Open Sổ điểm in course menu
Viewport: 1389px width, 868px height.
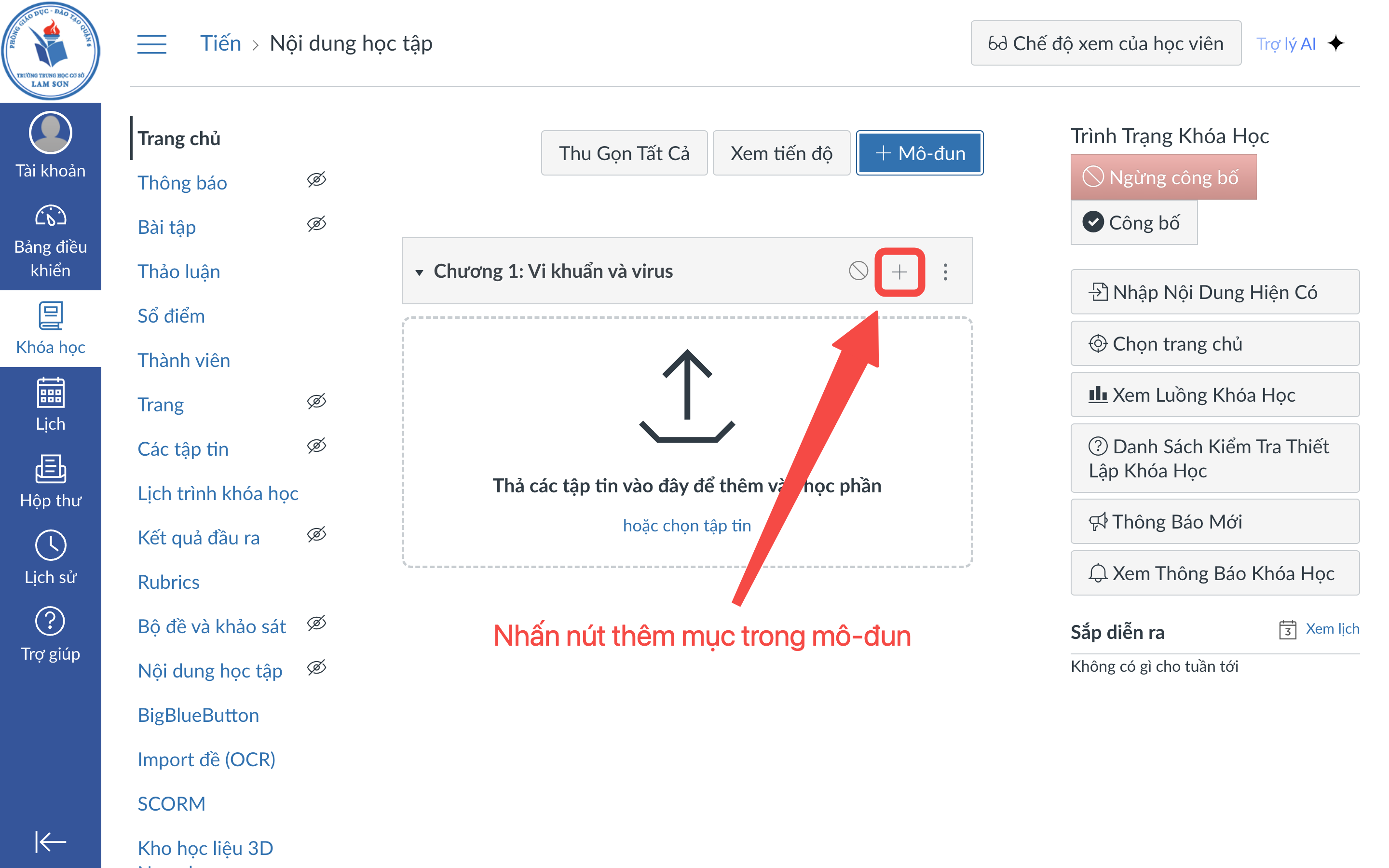171,315
